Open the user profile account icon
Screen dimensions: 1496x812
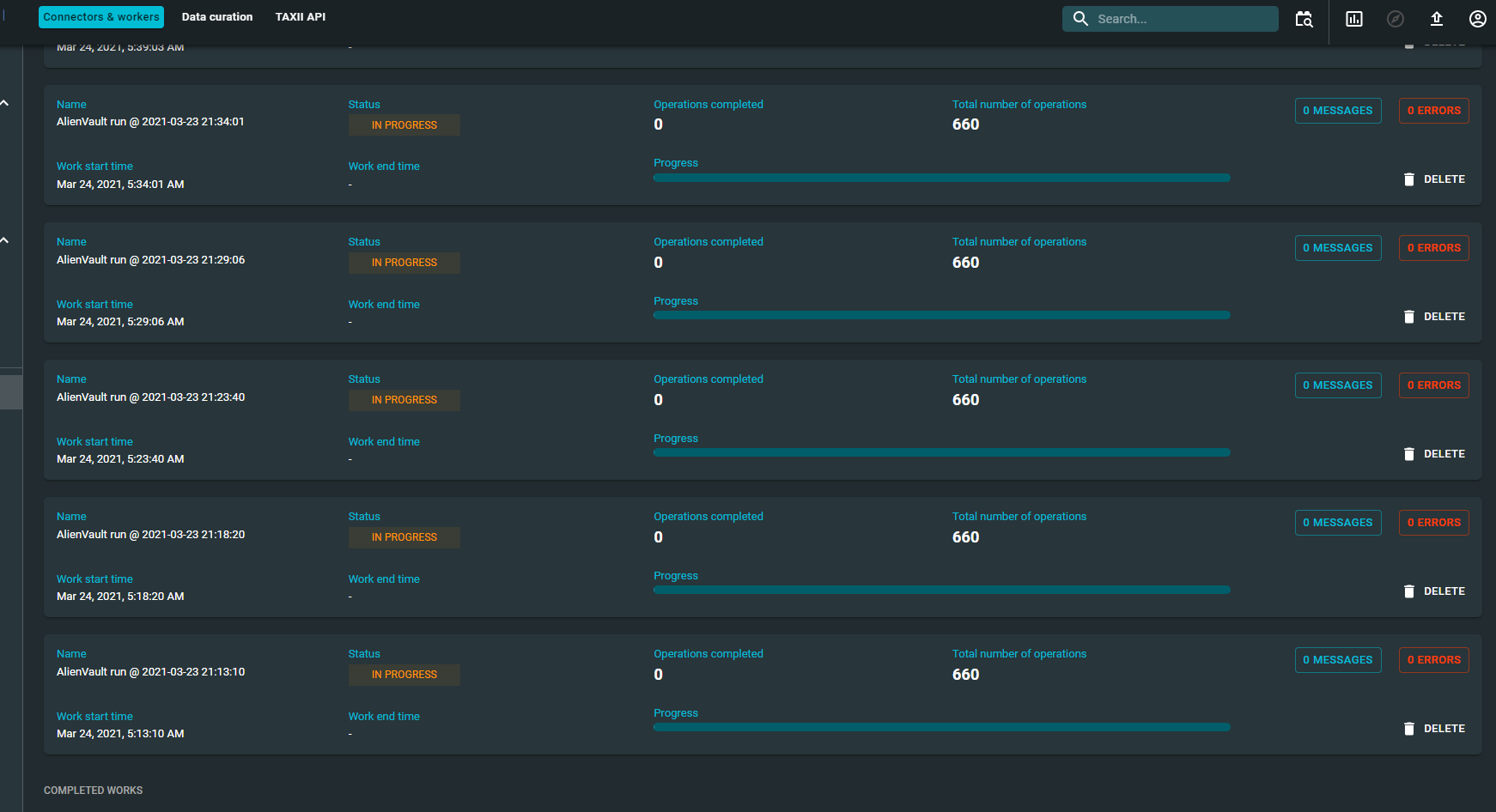tap(1477, 18)
